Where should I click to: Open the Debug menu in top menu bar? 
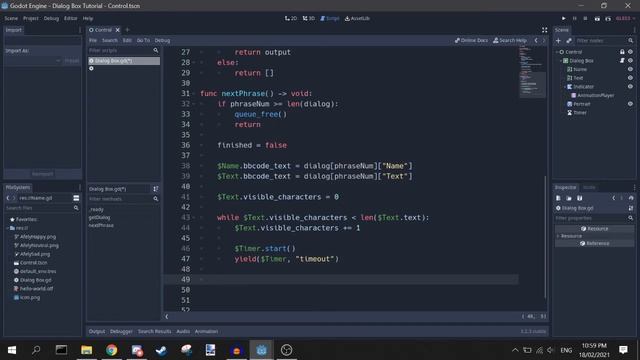tap(51, 18)
